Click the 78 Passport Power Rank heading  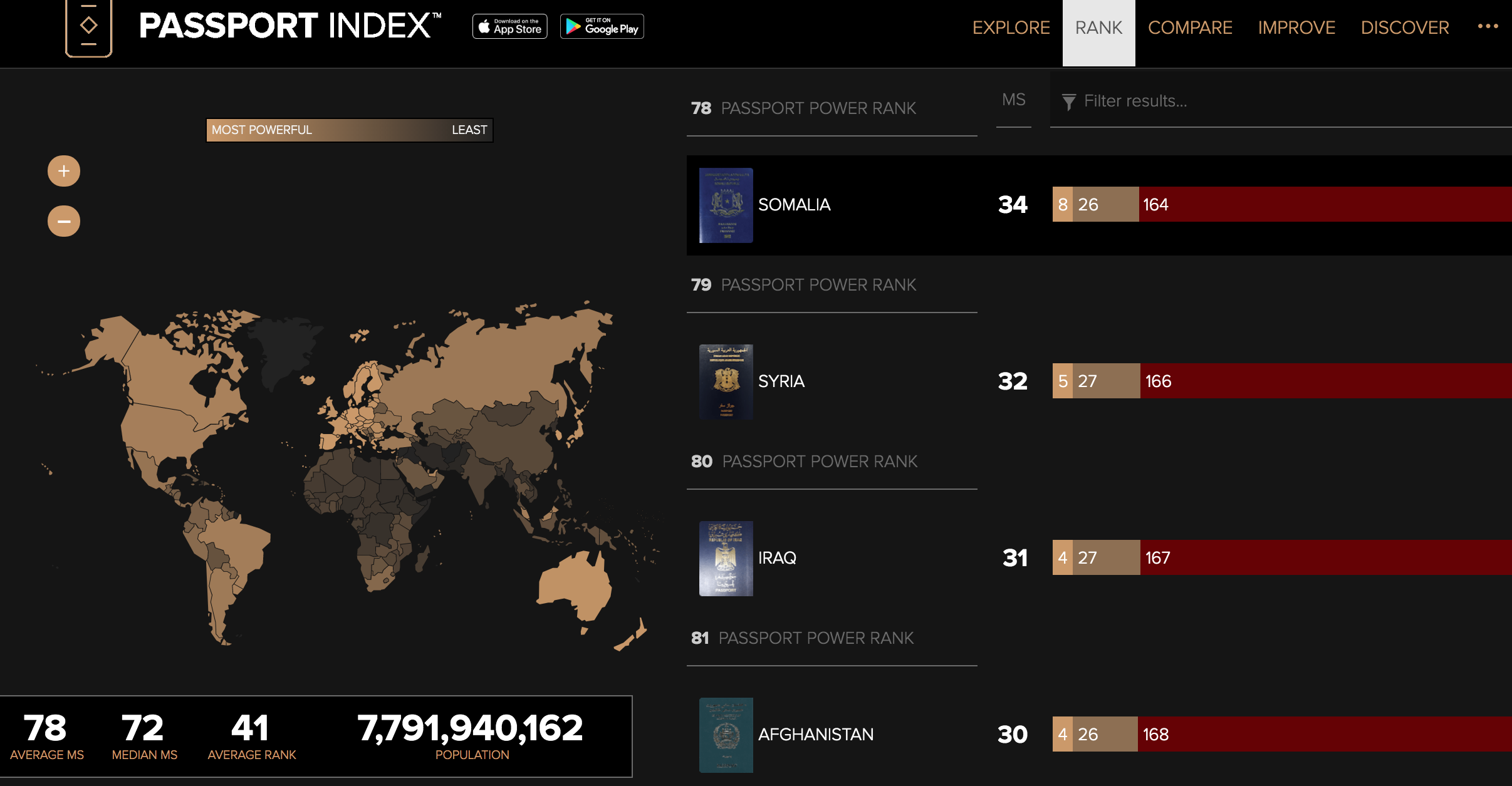pyautogui.click(x=803, y=108)
